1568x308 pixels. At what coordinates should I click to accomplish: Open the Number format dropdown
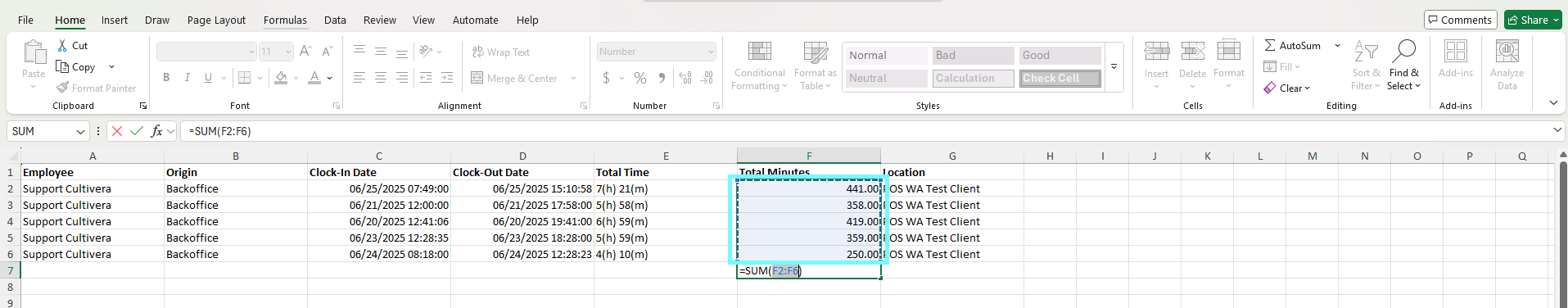point(710,52)
